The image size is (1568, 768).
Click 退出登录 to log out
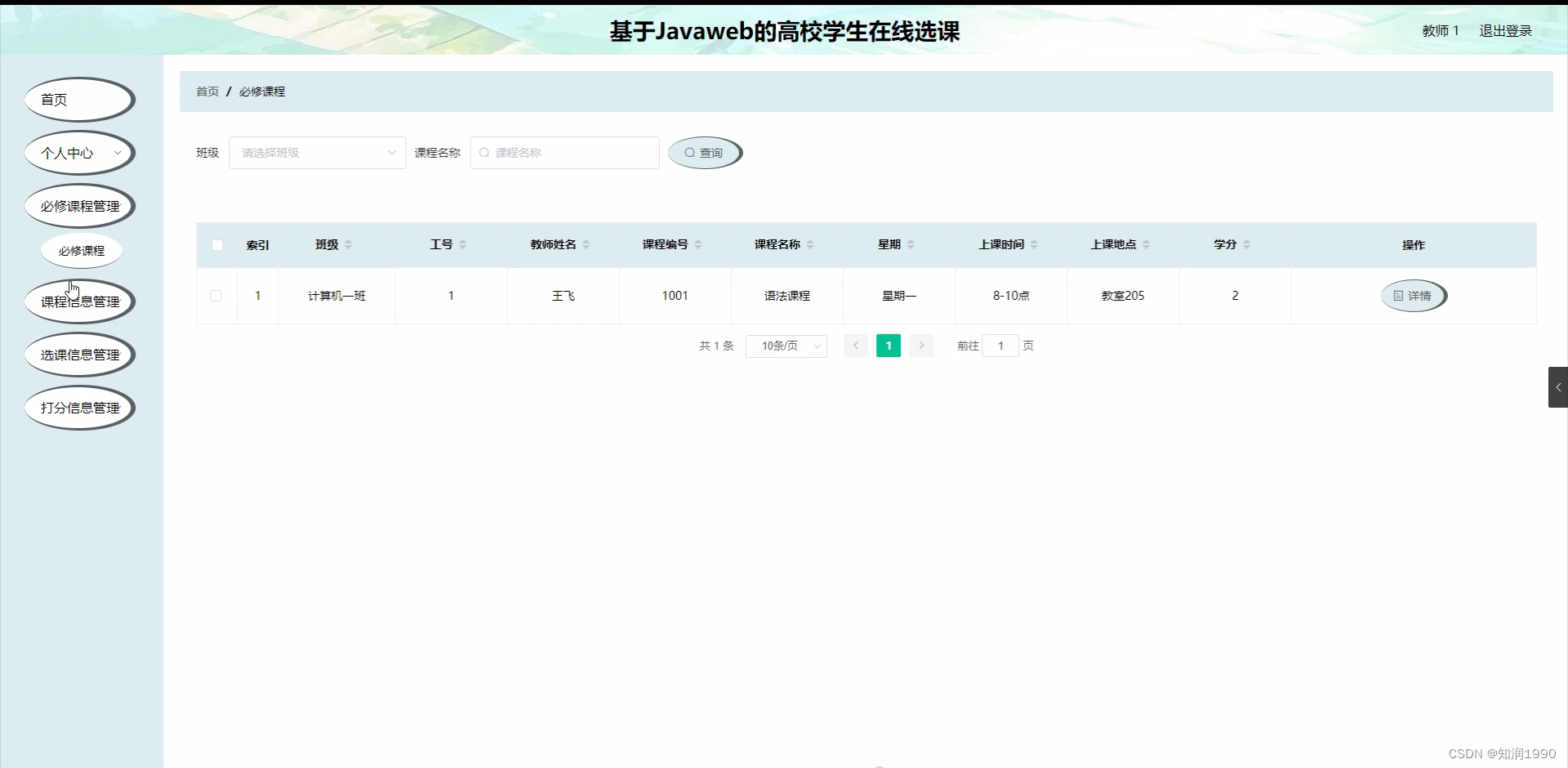(1505, 30)
